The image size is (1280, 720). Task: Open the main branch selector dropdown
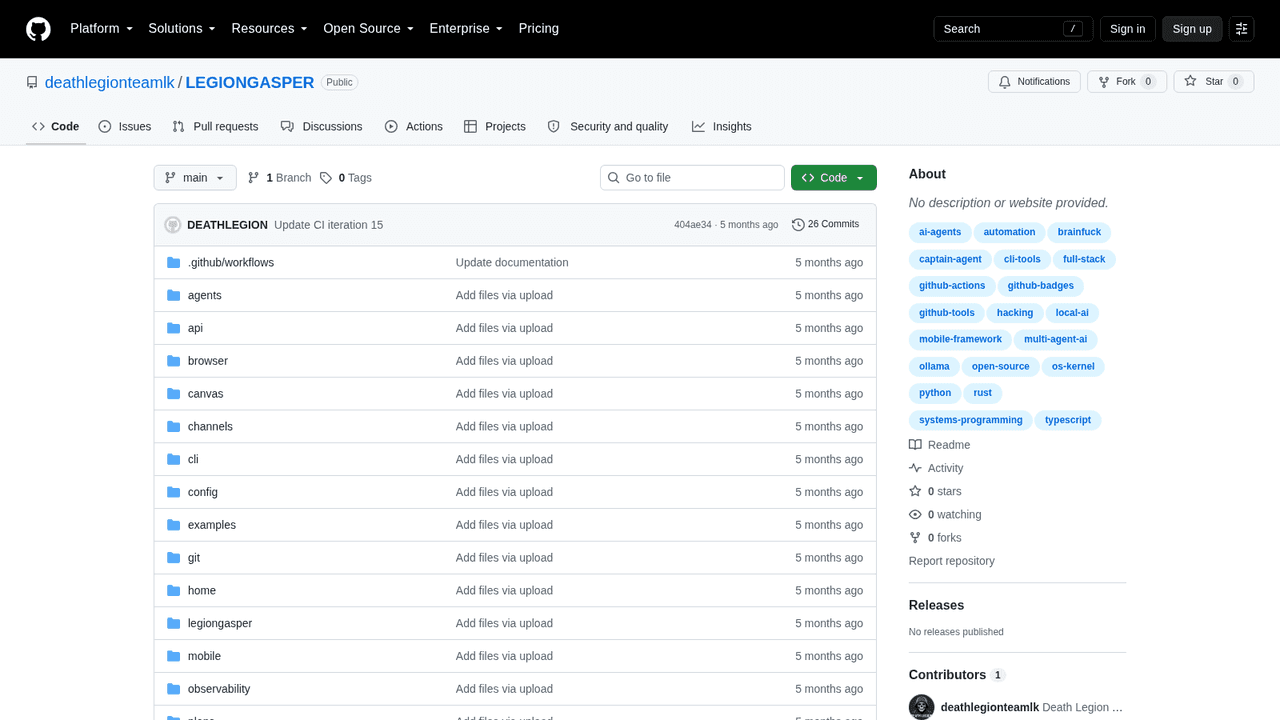pos(195,178)
